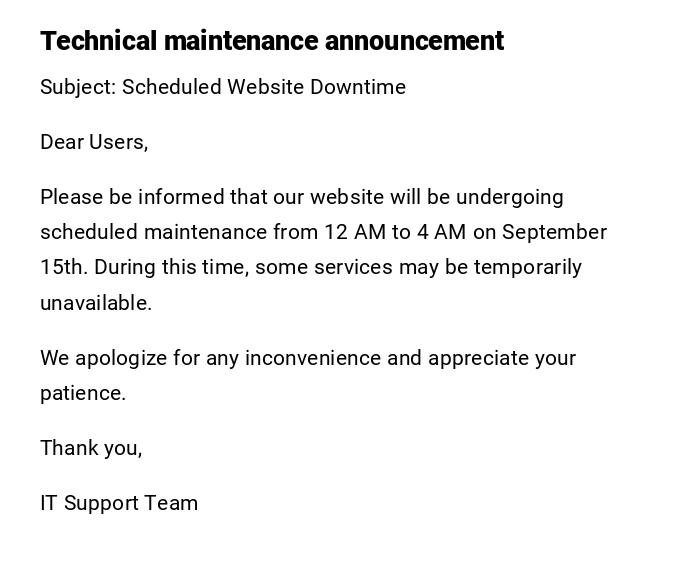Click the "IT Support Team" signature
Screen dimensions: 700x566
119,503
